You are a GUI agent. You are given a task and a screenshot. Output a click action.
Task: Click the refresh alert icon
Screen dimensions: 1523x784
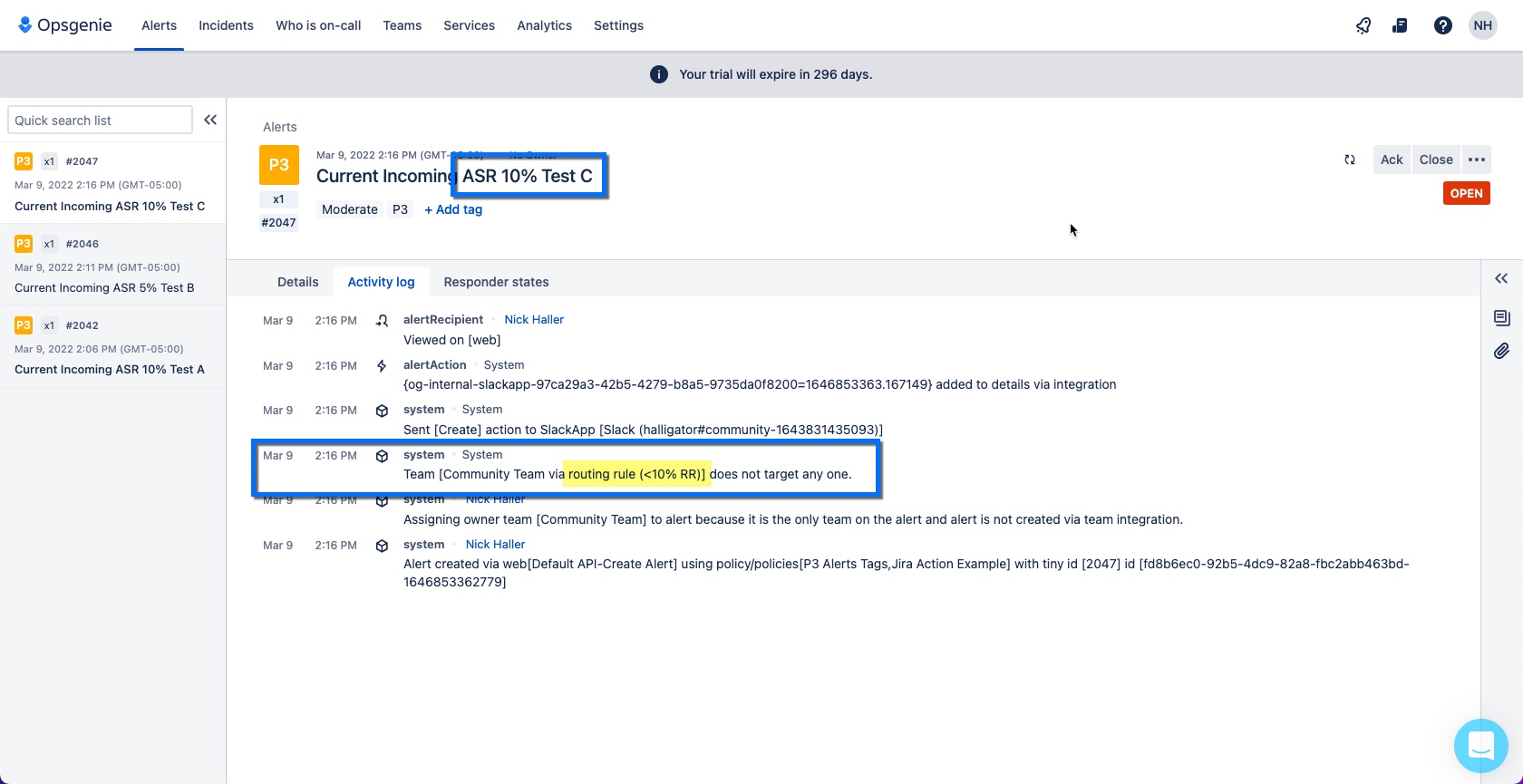point(1350,160)
